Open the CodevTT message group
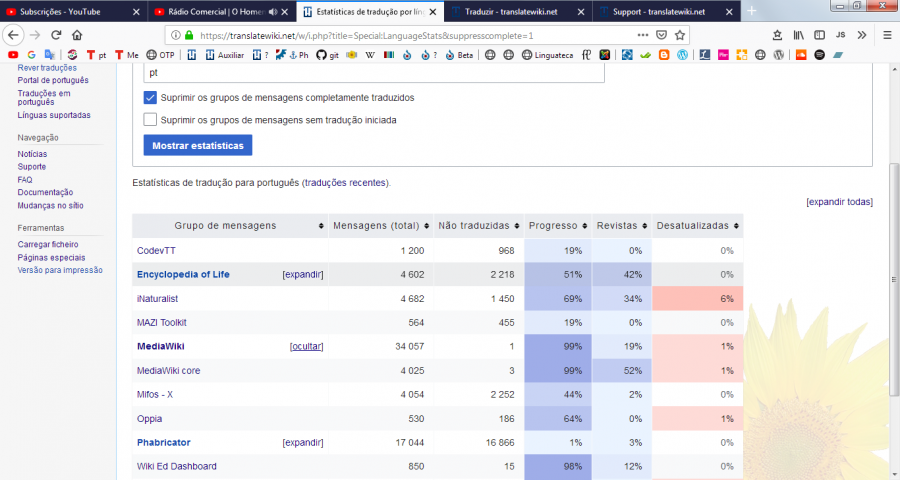 pos(156,250)
